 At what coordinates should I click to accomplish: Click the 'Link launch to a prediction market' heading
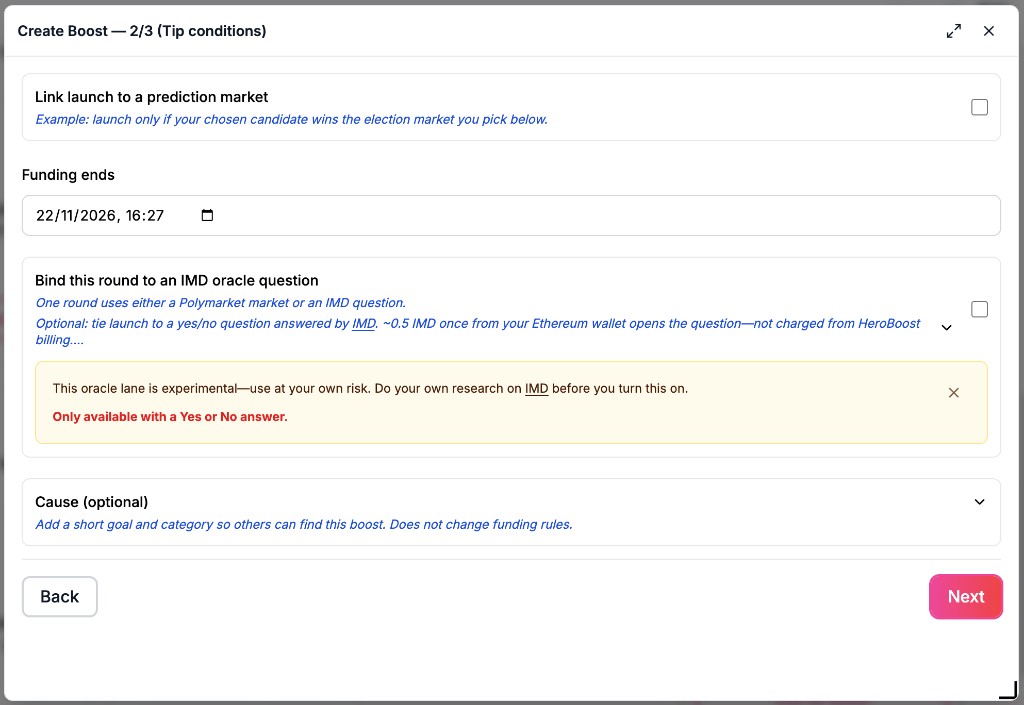tap(152, 97)
